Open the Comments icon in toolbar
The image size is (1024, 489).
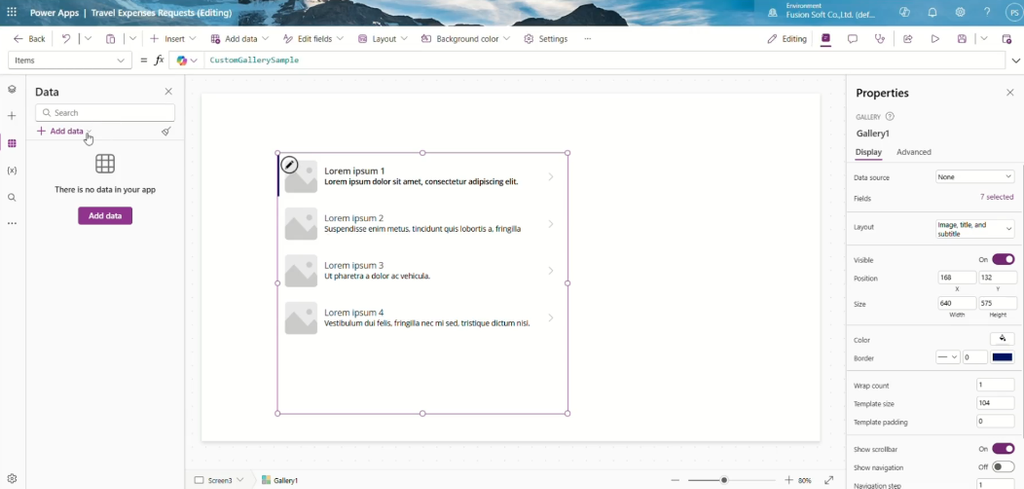click(852, 39)
